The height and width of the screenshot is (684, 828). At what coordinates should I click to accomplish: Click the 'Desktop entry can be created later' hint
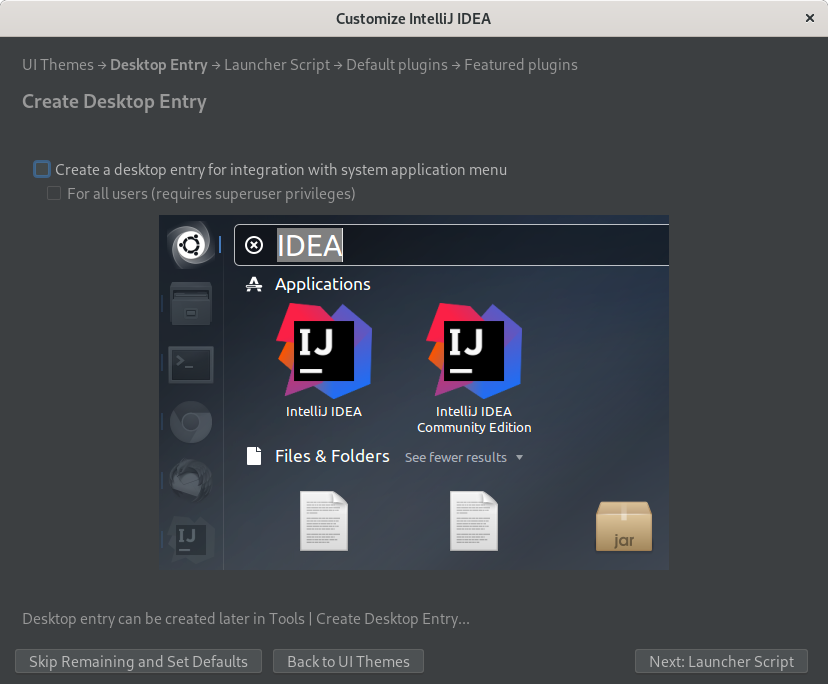[x=246, y=619]
